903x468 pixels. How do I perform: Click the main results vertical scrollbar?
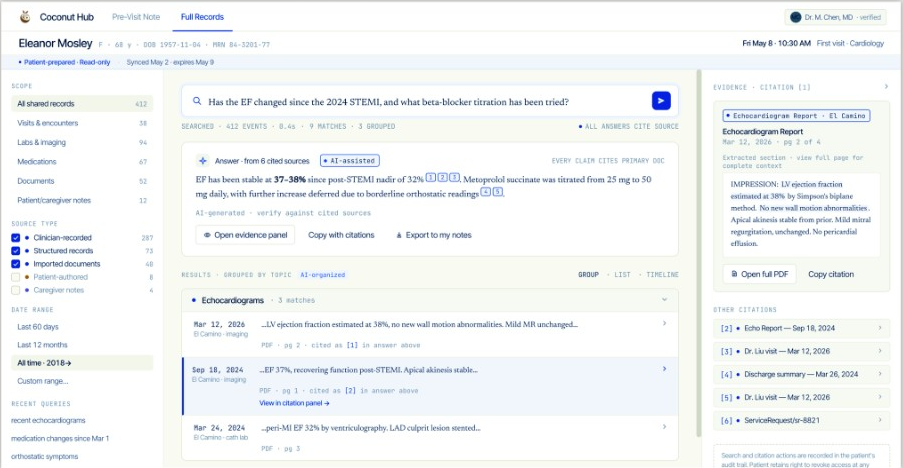[x=699, y=253]
